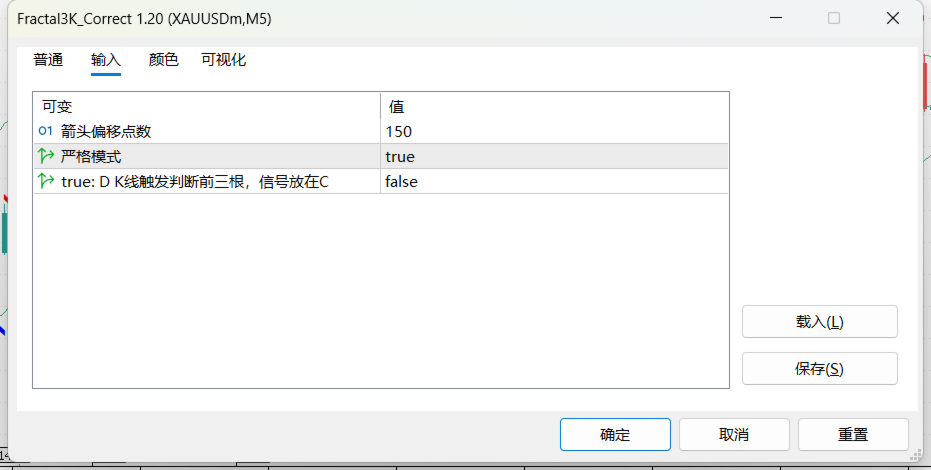Select the 输入 tab
The height and width of the screenshot is (470, 931).
tap(106, 60)
